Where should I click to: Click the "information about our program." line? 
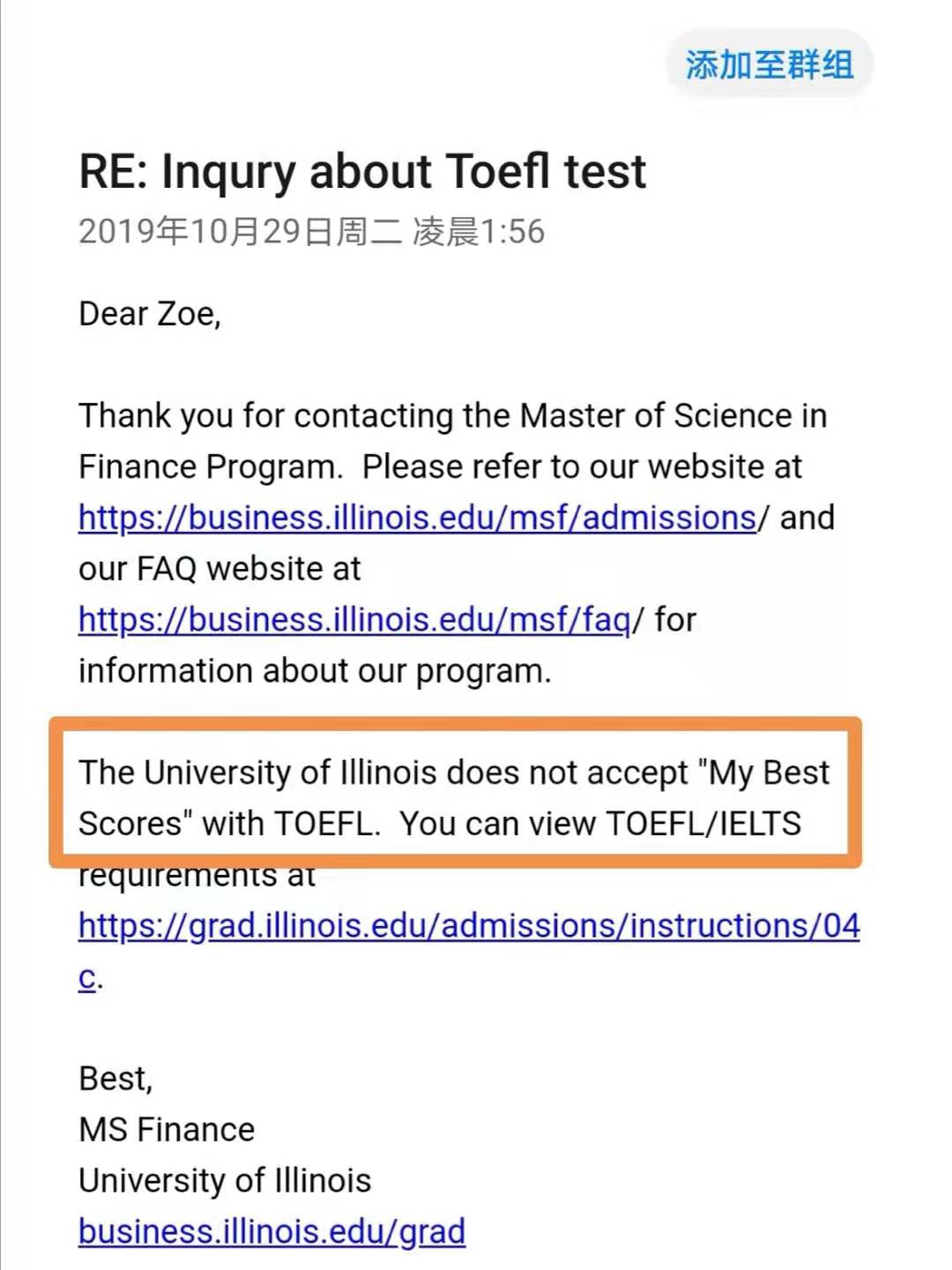pos(315,671)
